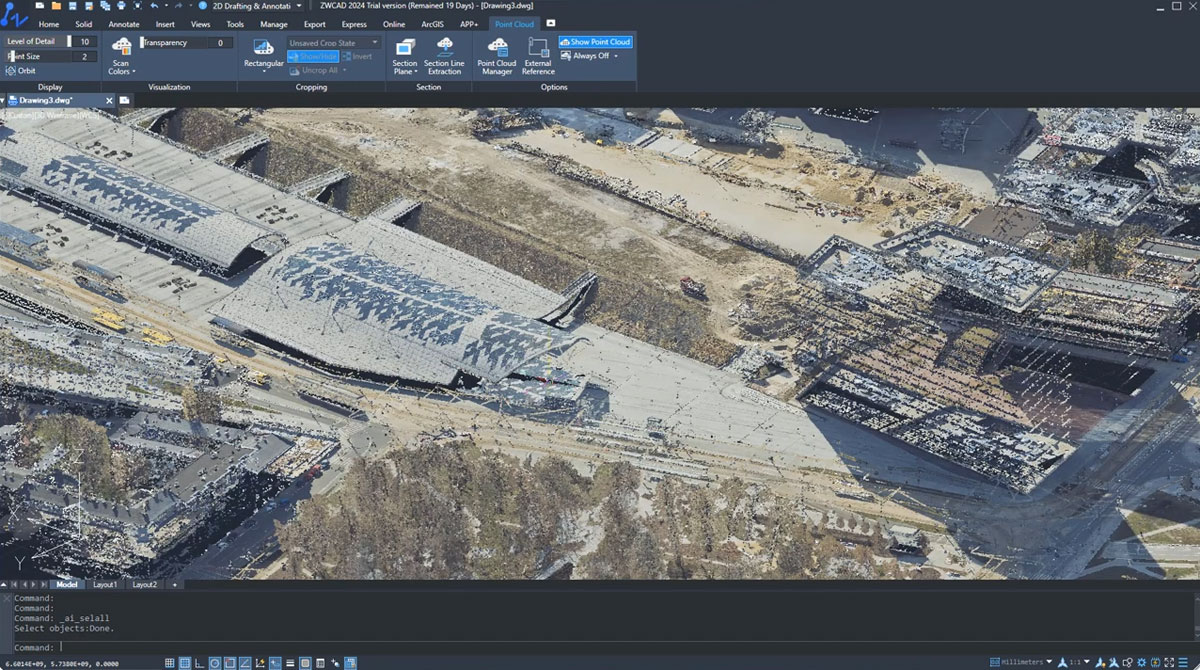Click the annotation scale icon in status bar
The width and height of the screenshot is (1200, 670).
coord(1063,662)
